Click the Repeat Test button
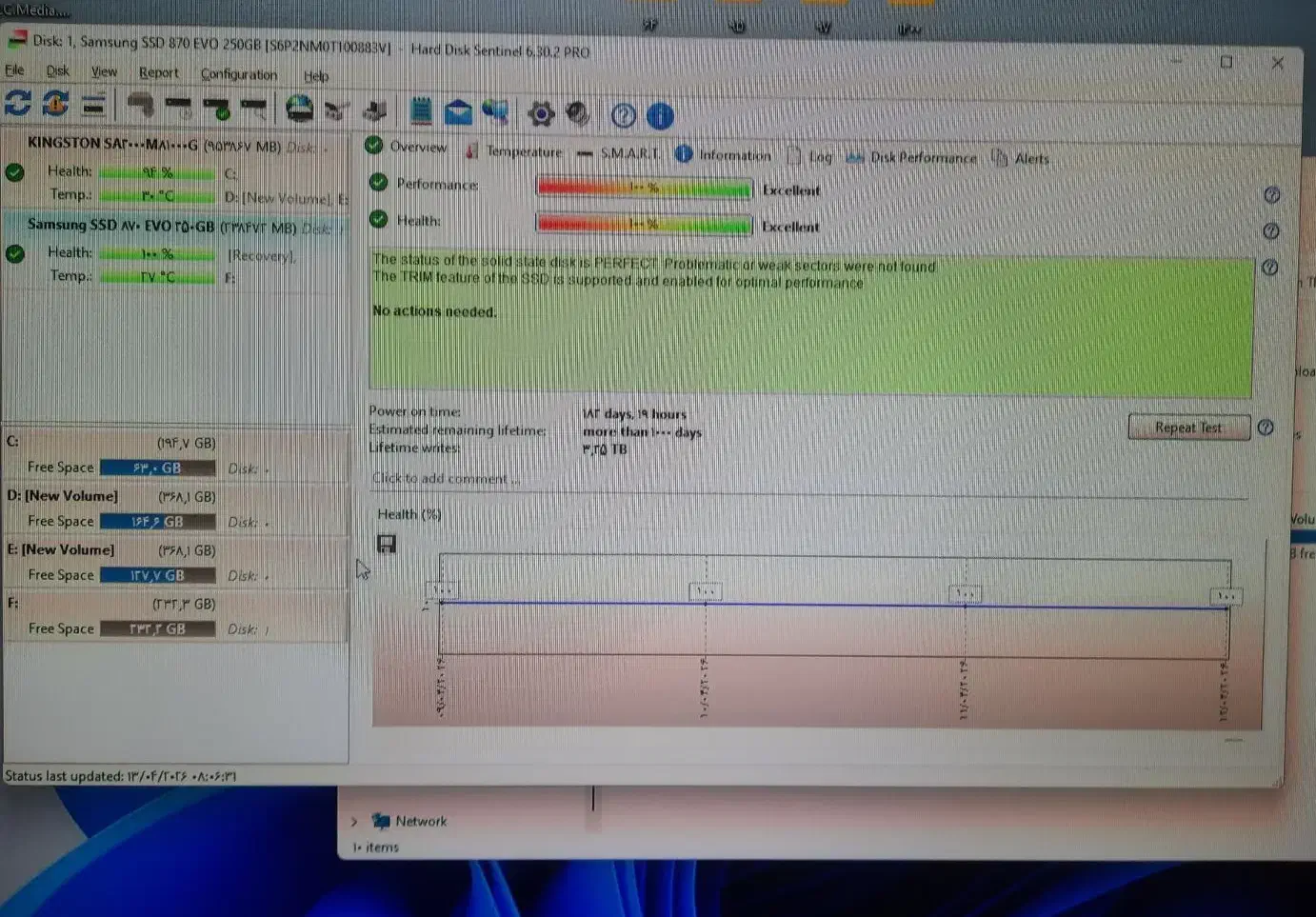1316x917 pixels. pos(1188,428)
